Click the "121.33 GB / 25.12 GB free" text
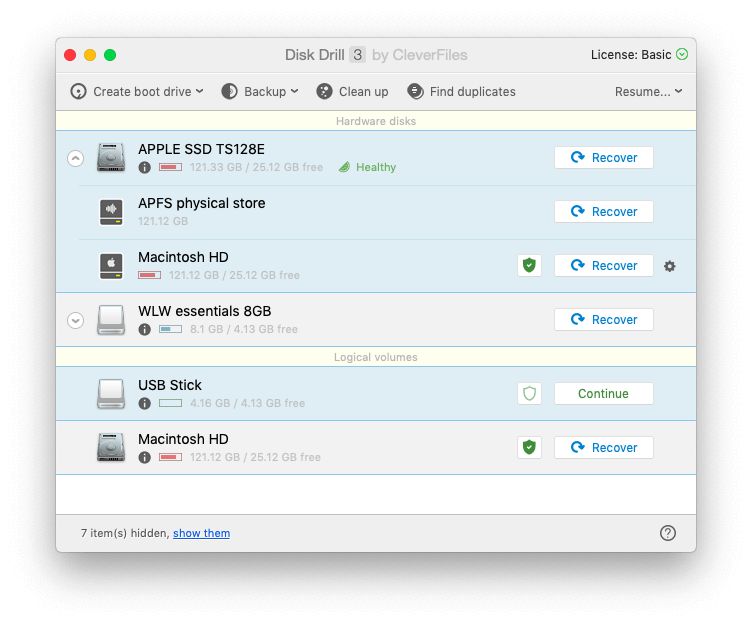This screenshot has width=752, height=626. pos(256,167)
